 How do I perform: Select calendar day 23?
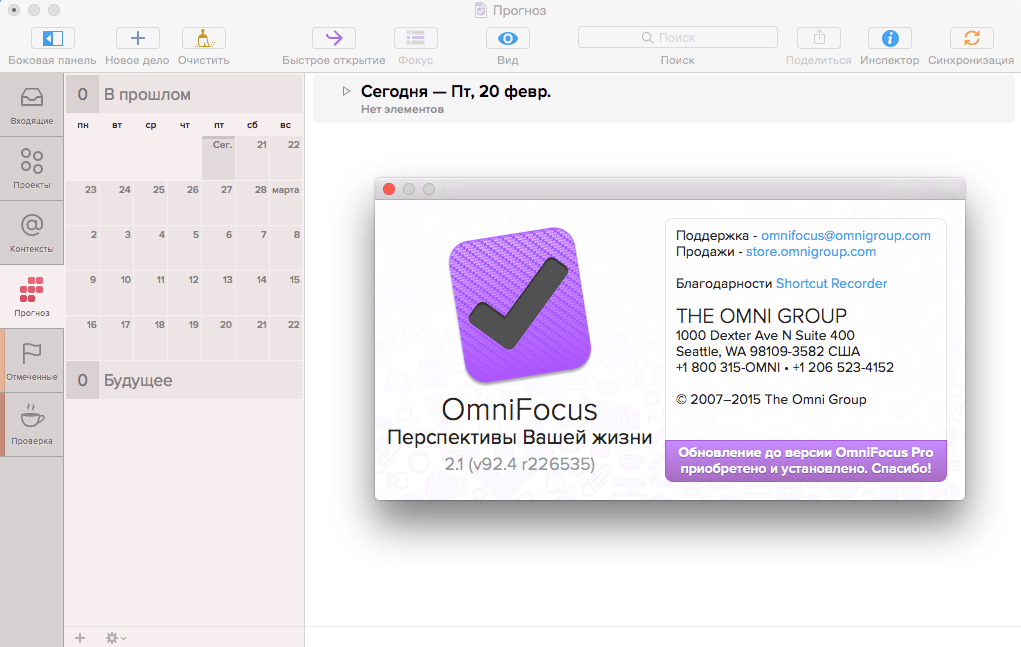pyautogui.click(x=83, y=203)
